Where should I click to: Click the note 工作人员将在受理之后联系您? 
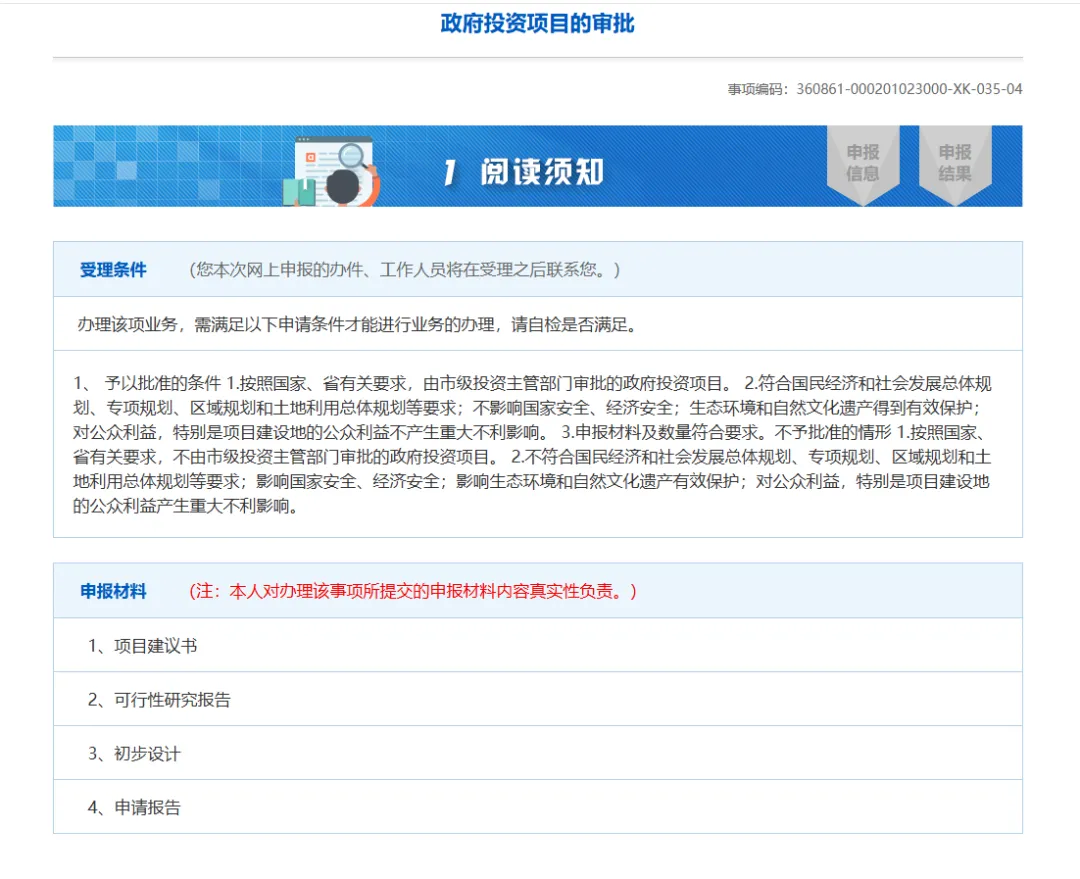(x=404, y=269)
